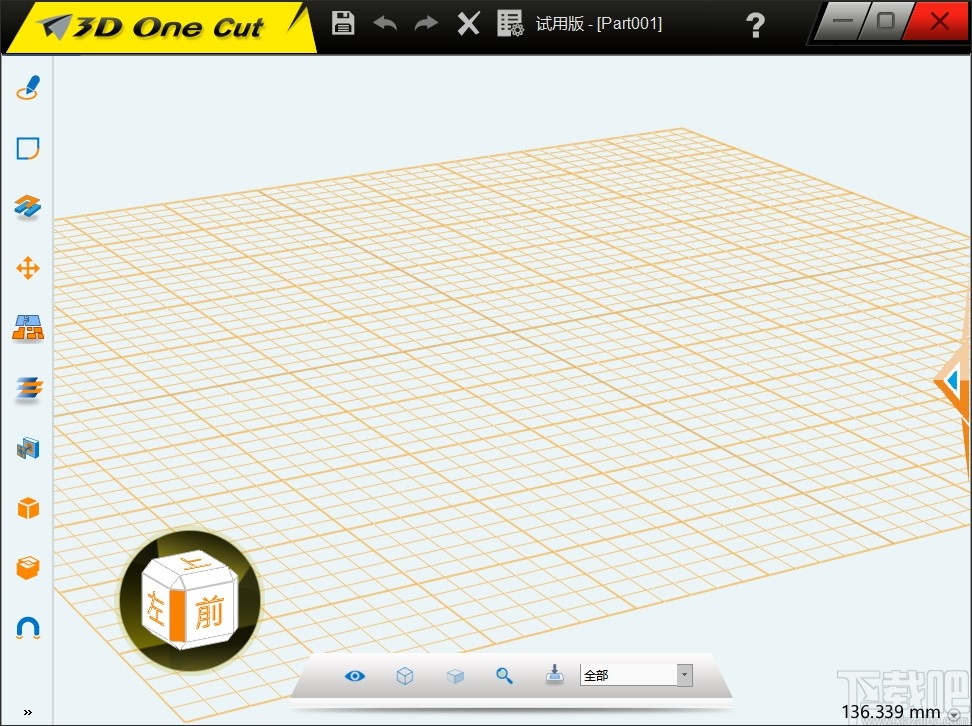Click the export-to-printer icon in bottom toolbar
The width and height of the screenshot is (972, 726).
554,675
